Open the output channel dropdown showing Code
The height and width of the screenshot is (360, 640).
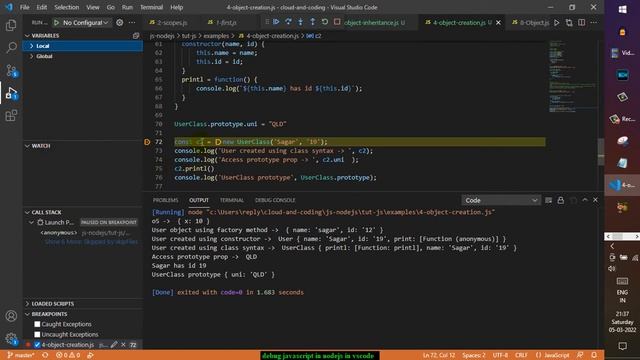point(501,200)
